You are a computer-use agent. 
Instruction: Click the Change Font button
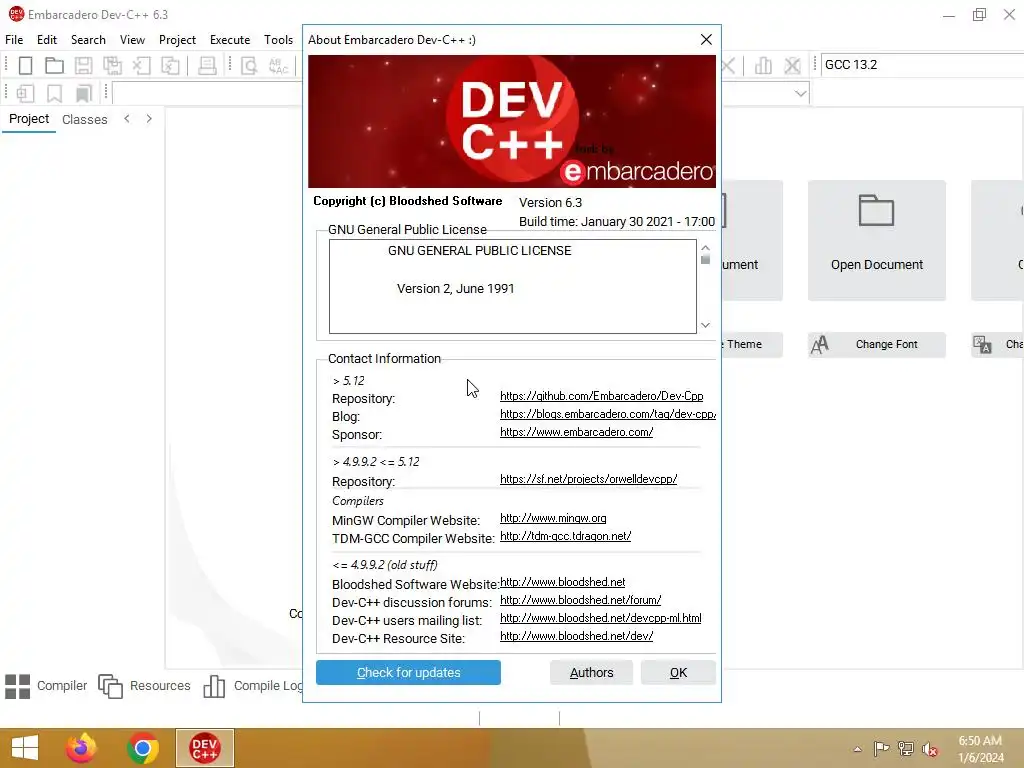(876, 344)
